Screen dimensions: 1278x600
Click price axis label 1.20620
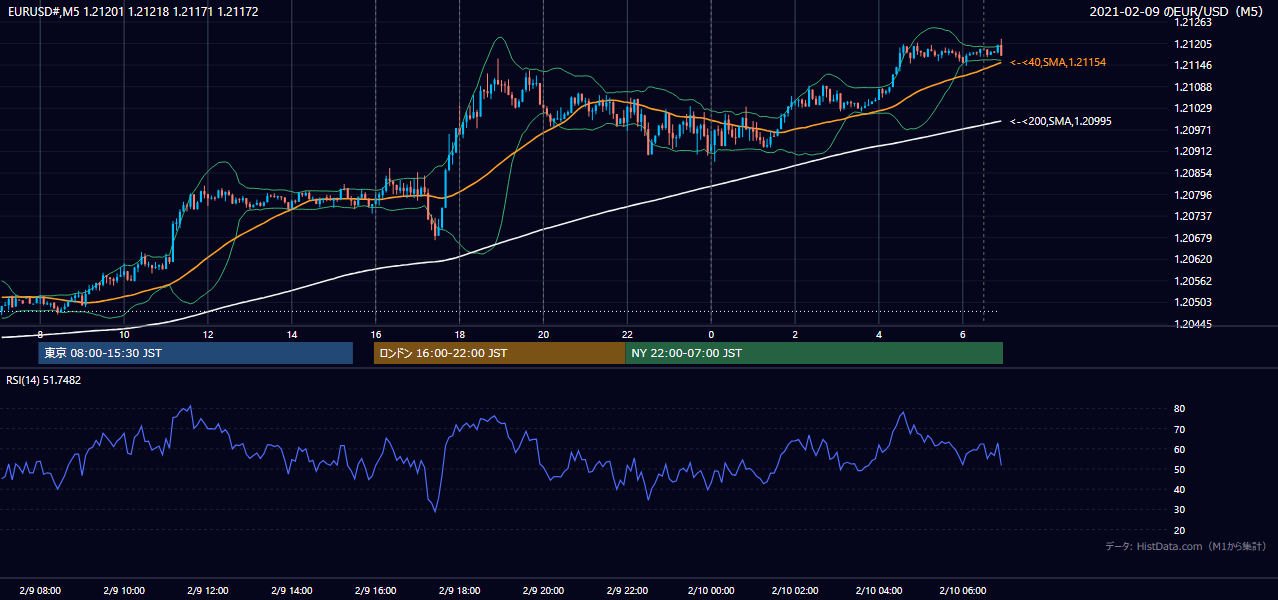(x=1193, y=259)
